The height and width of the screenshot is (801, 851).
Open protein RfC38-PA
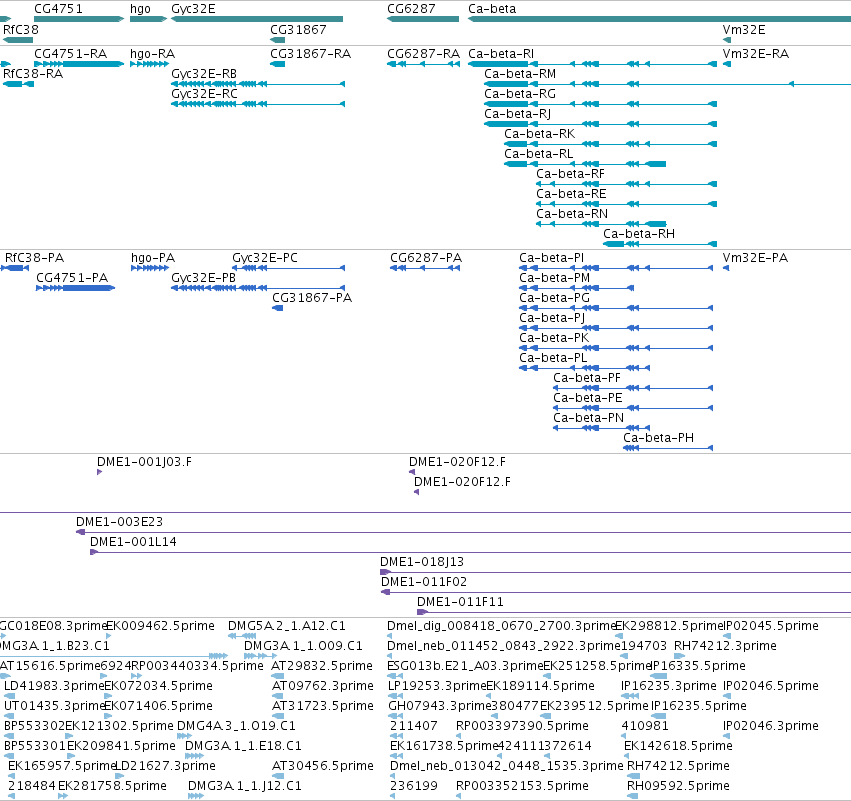pyautogui.click(x=34, y=258)
